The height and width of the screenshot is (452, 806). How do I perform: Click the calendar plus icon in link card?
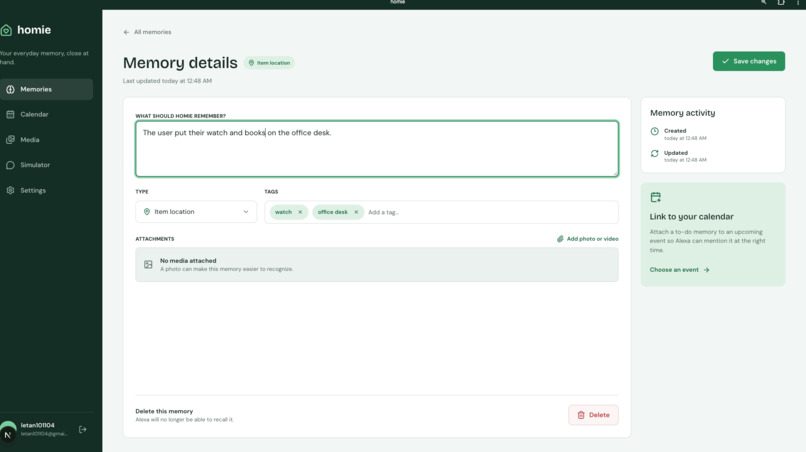click(x=655, y=197)
